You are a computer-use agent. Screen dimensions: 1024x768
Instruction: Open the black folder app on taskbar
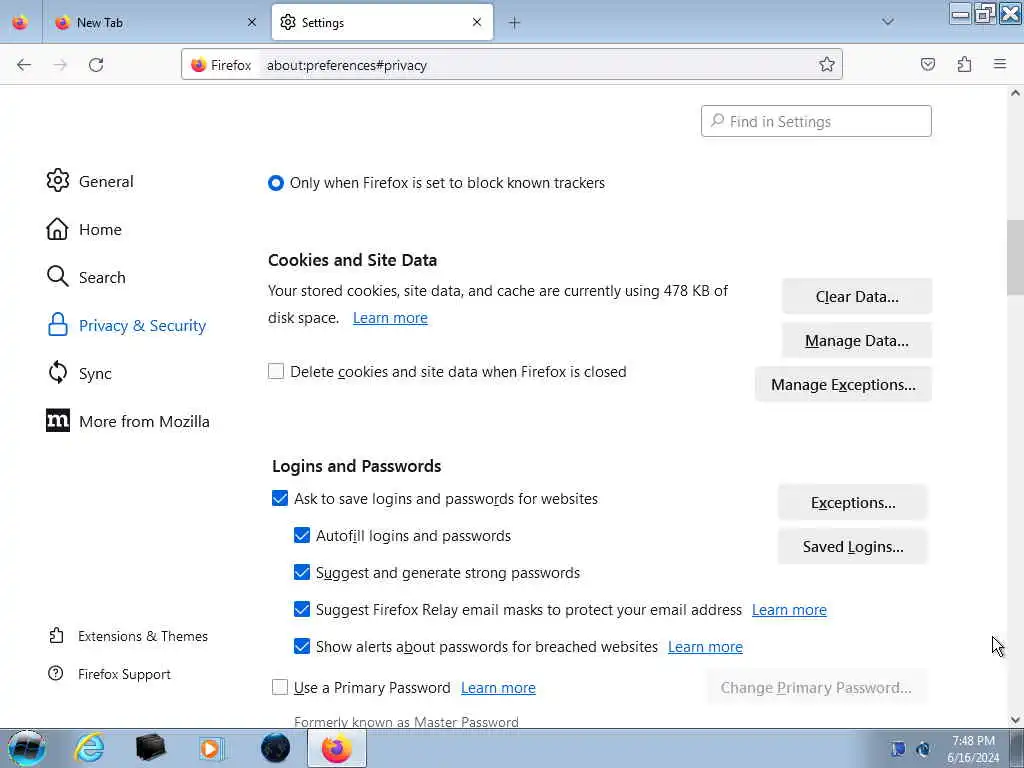point(151,748)
